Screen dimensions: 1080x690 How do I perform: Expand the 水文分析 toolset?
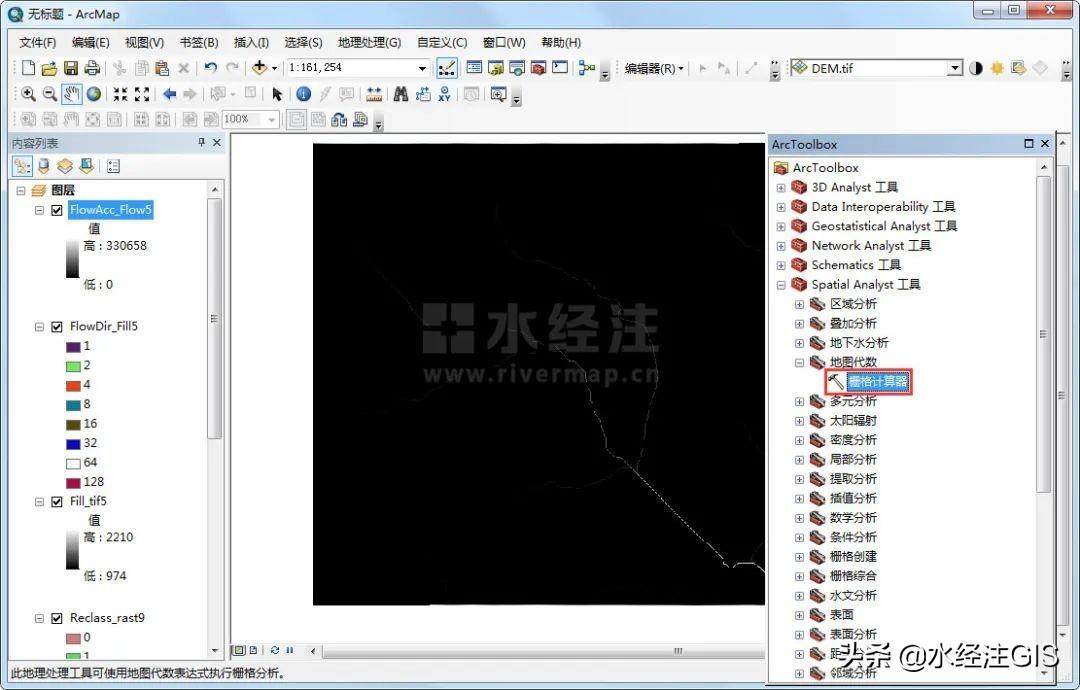(799, 595)
